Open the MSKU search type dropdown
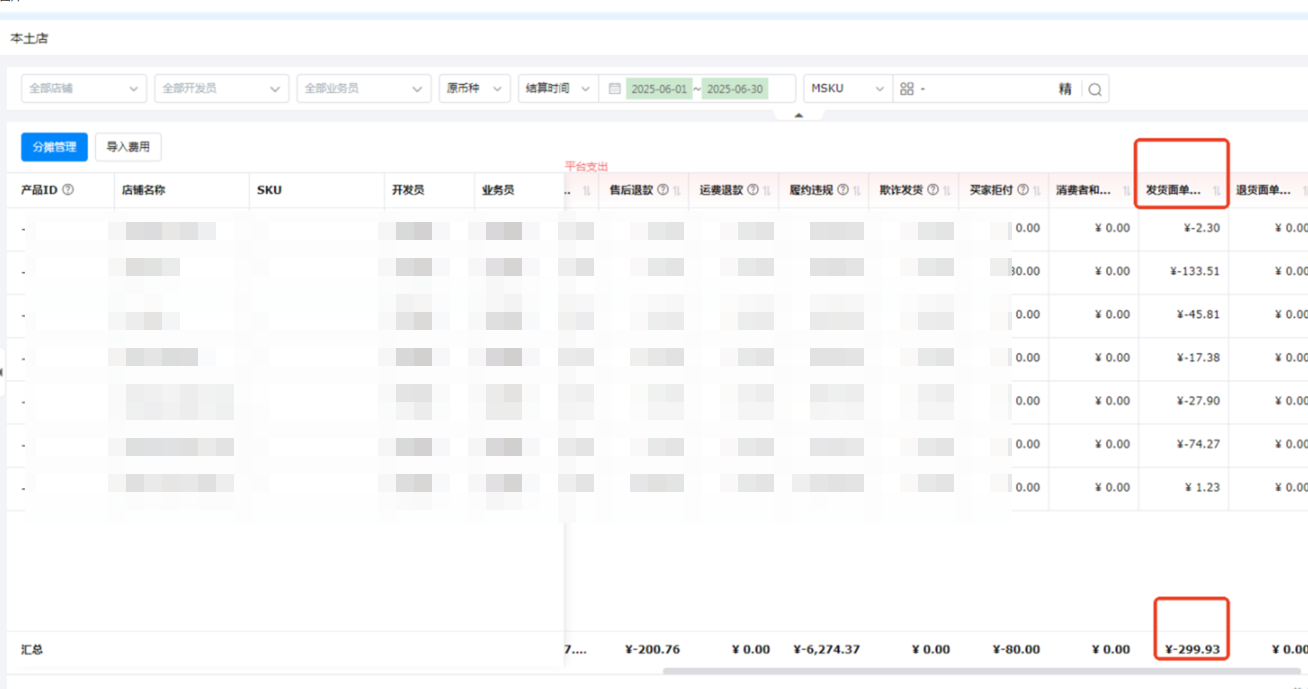 [848, 89]
